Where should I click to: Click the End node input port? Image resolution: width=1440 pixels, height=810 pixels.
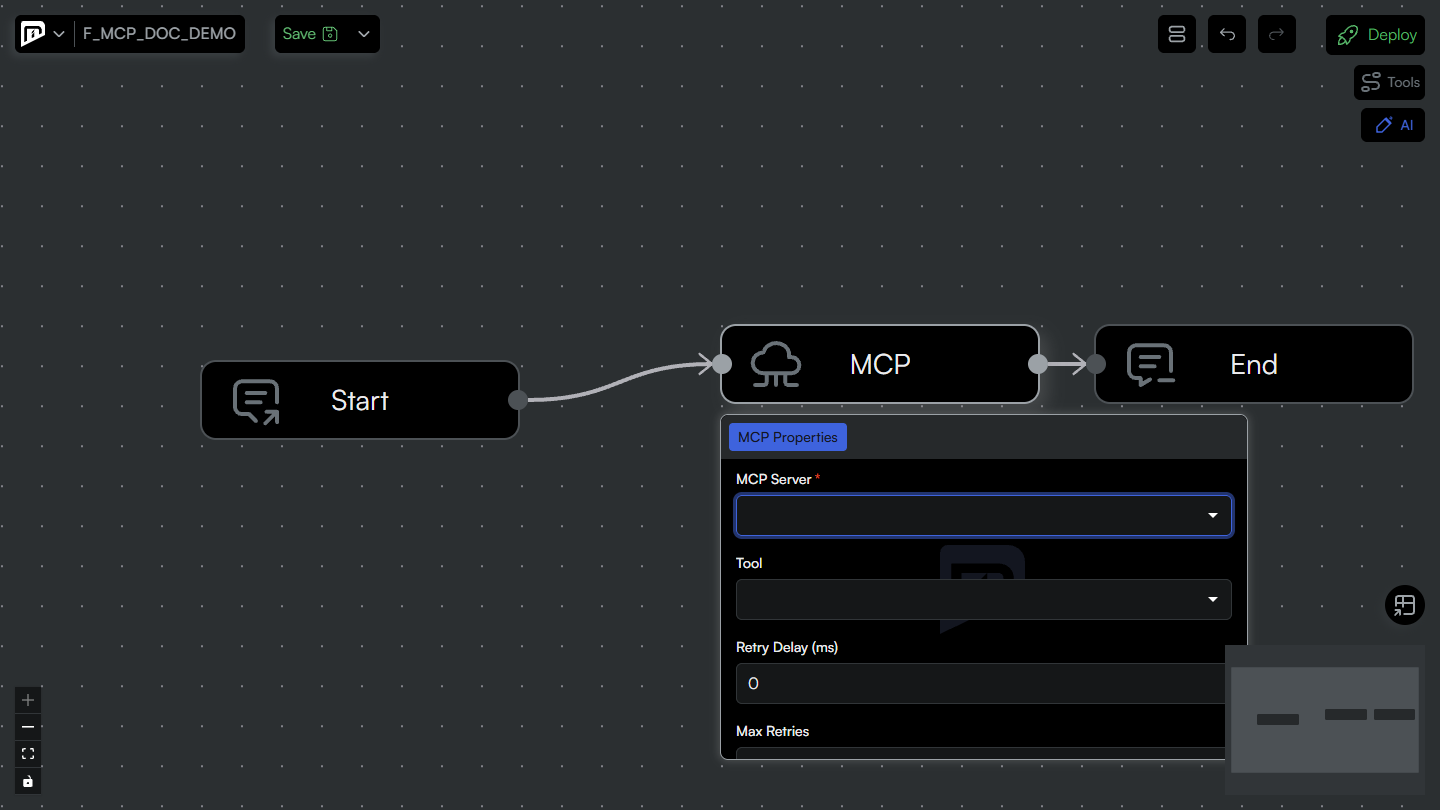click(x=1096, y=364)
